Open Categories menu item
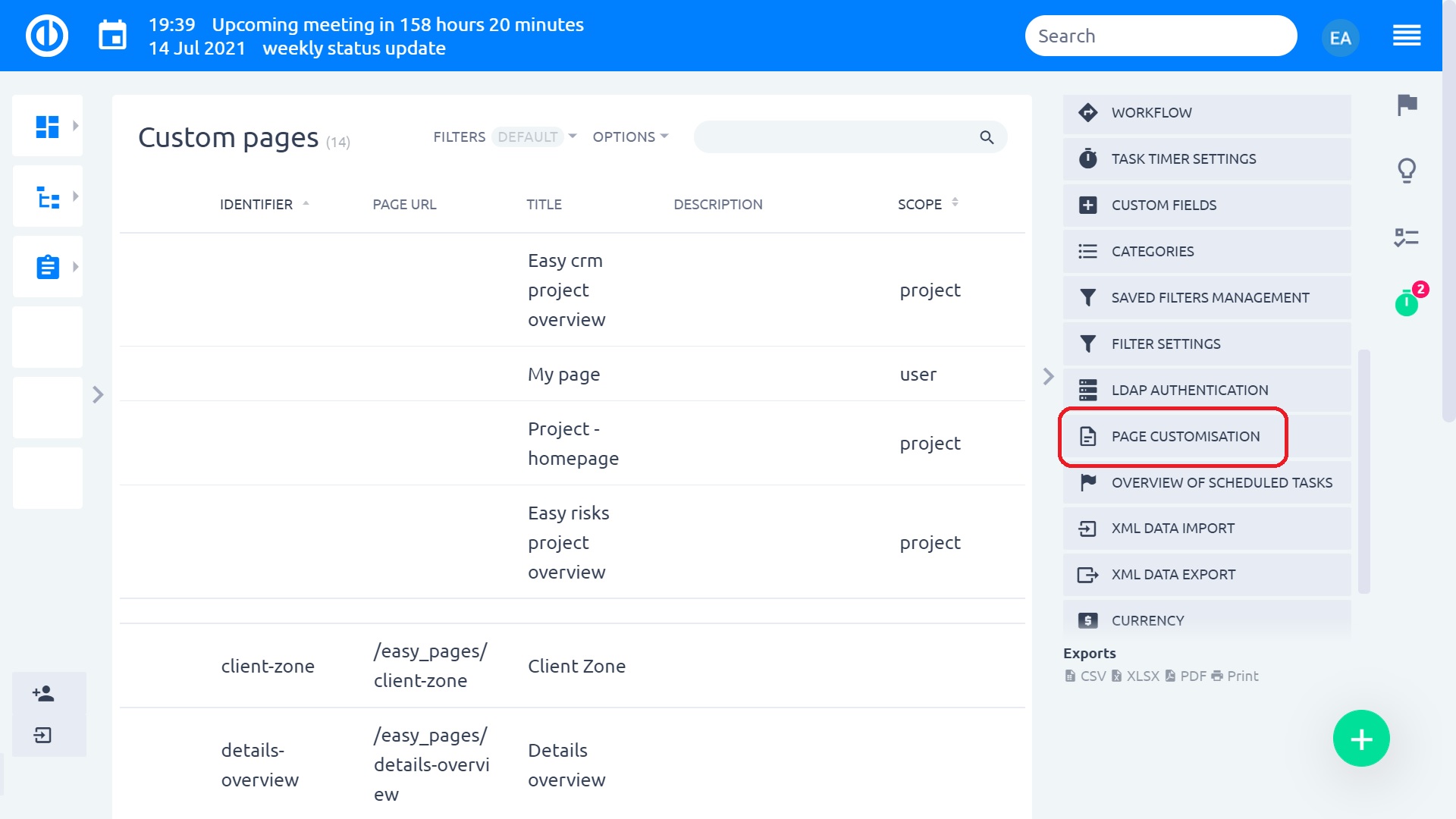 [1207, 252]
